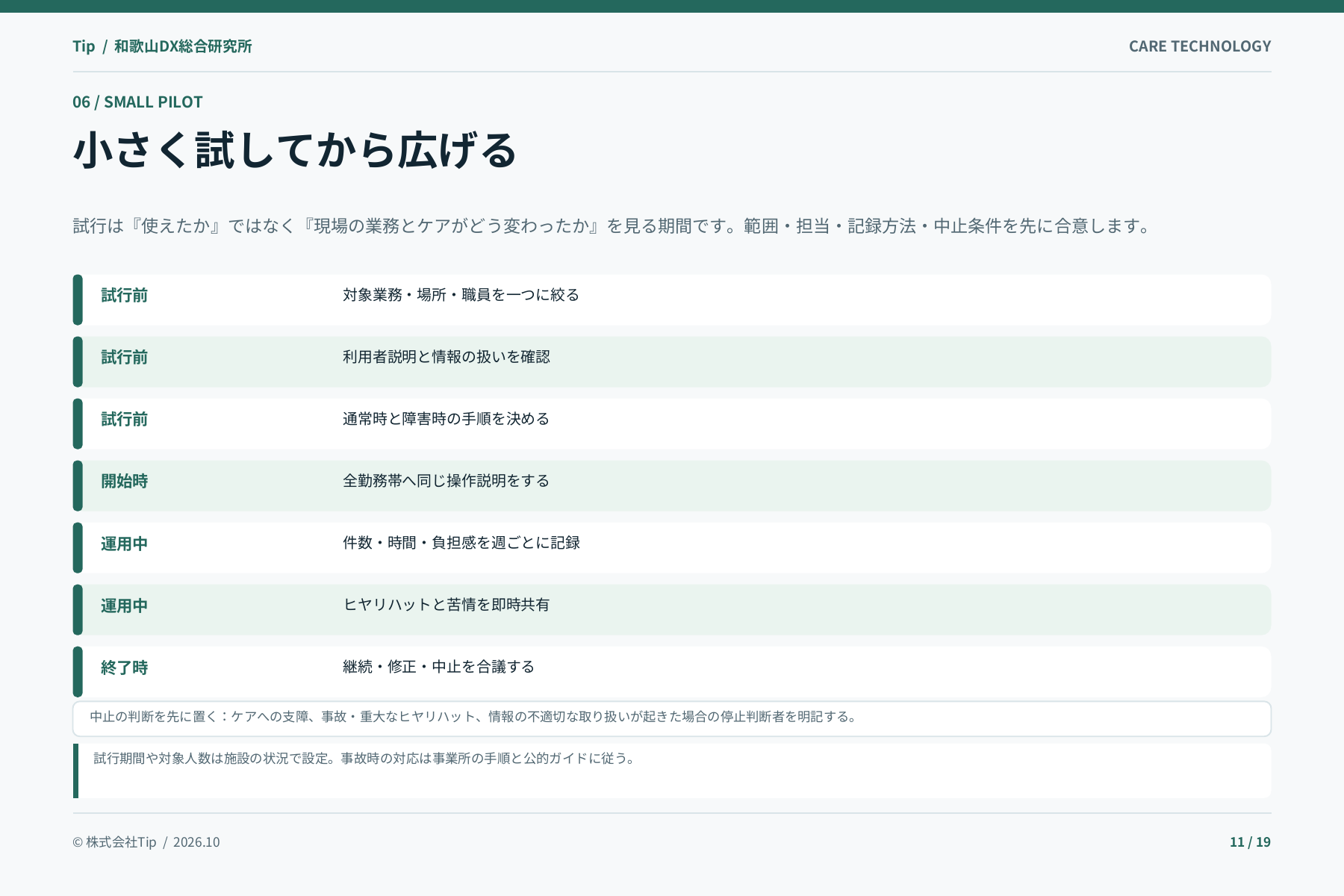The width and height of the screenshot is (1344, 896).
Task: Click the row text 件数・時間・負担感を週ごとに記録
Action: coord(461,543)
